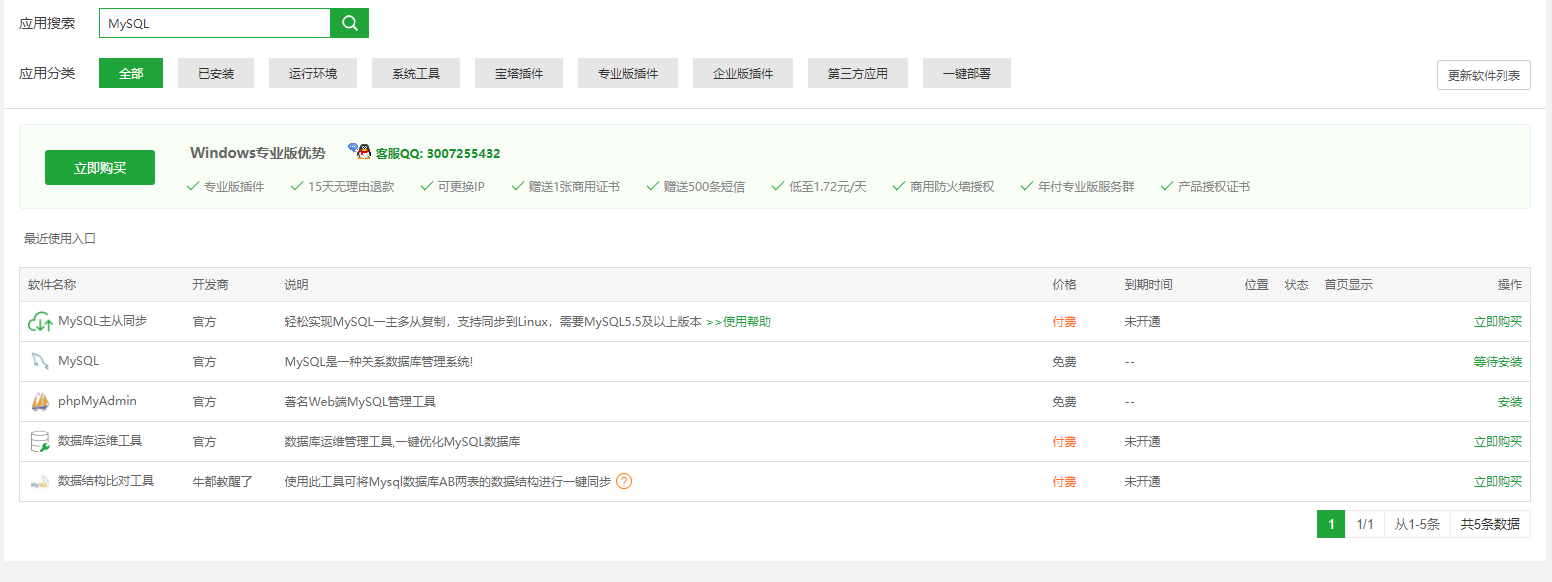This screenshot has width=1552, height=582.
Task: Click the green search magnifier button
Action: click(x=349, y=23)
